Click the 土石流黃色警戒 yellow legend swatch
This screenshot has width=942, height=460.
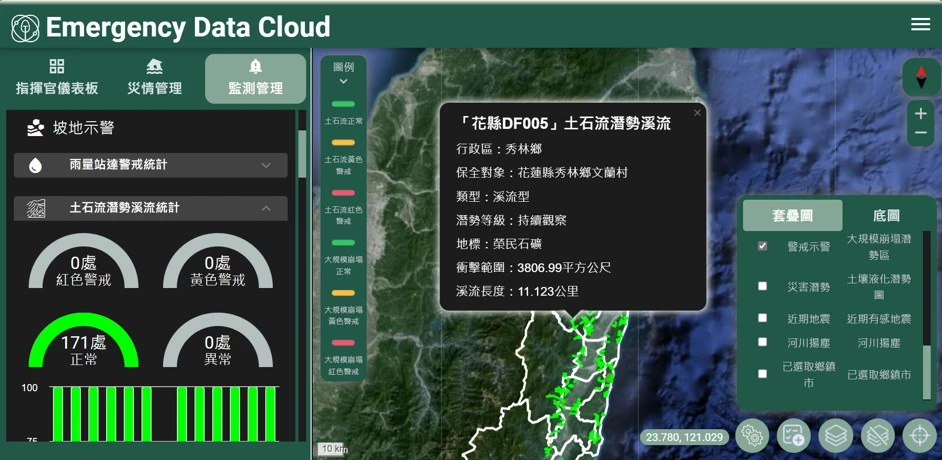pos(343,143)
